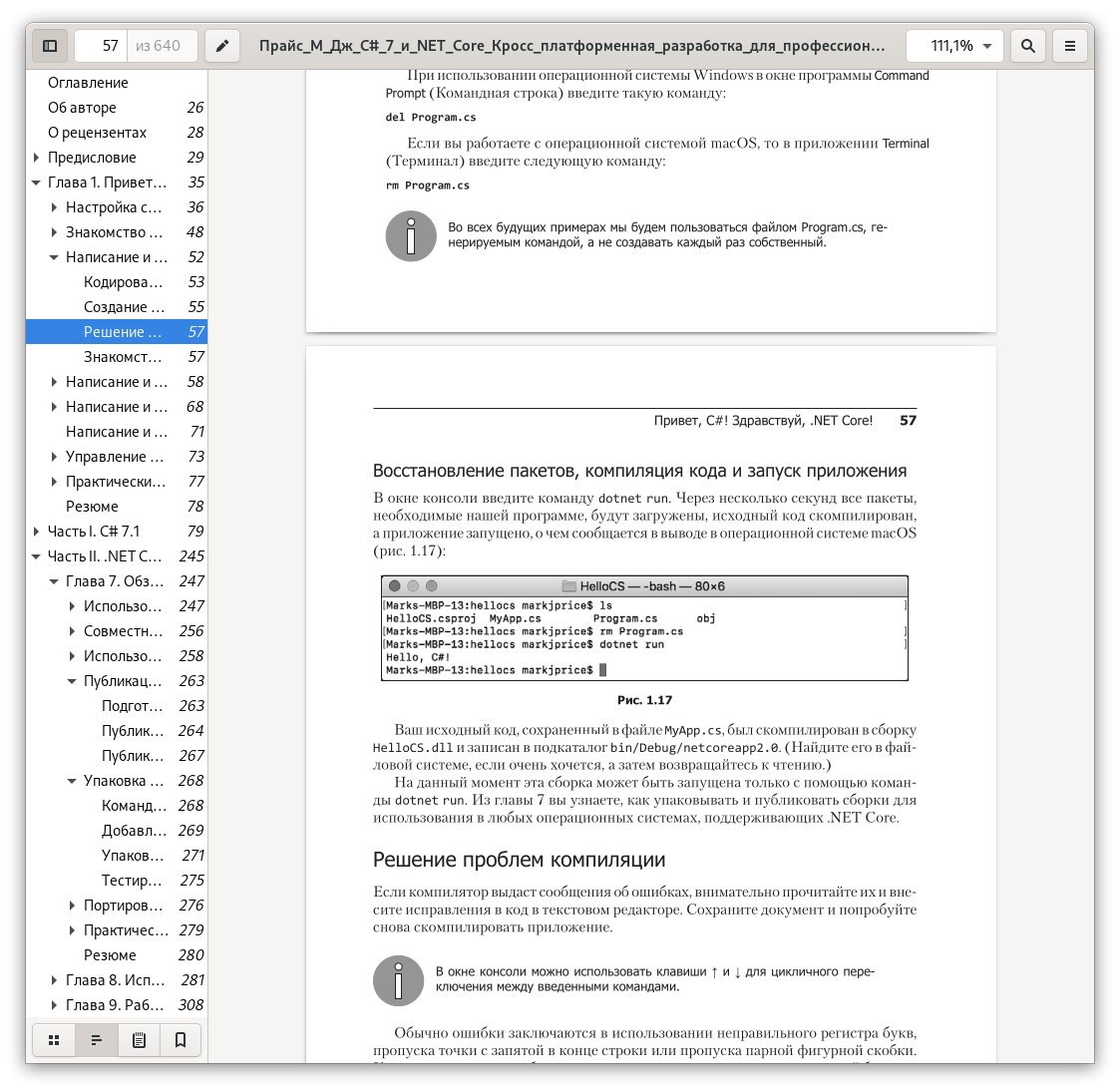Go to Об авторе outline item
Screen dimensions: 1120x1092
(x=117, y=108)
